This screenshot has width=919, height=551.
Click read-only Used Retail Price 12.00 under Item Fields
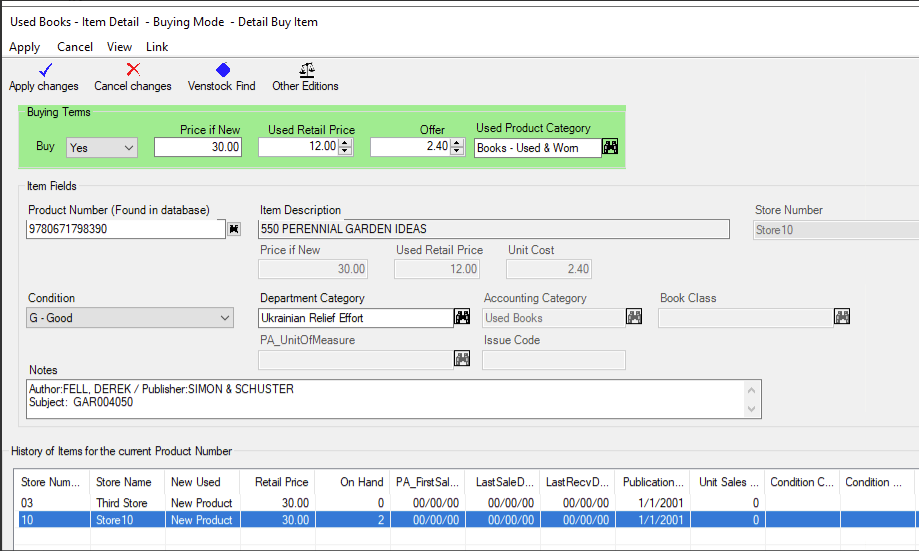pyautogui.click(x=437, y=269)
